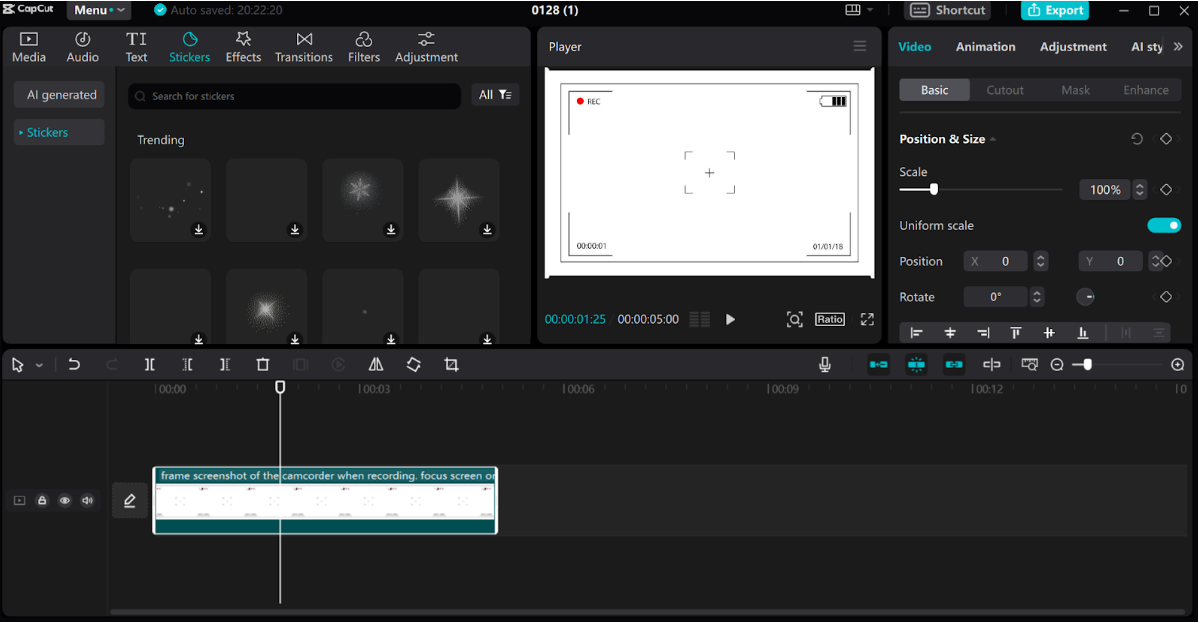This screenshot has height=622, width=1198.
Task: Switch to the Effects panel
Action: 243,47
